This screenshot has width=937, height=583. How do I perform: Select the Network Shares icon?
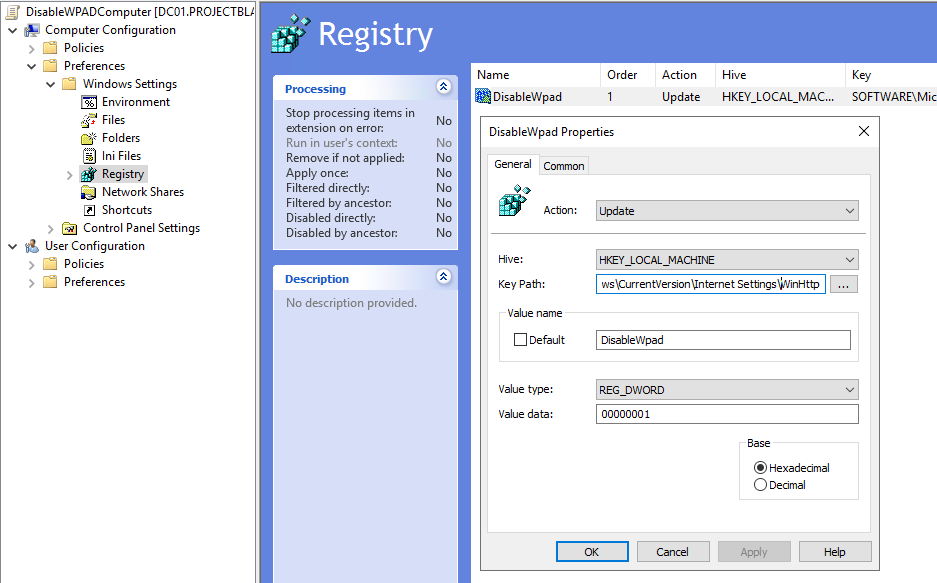pyautogui.click(x=88, y=191)
